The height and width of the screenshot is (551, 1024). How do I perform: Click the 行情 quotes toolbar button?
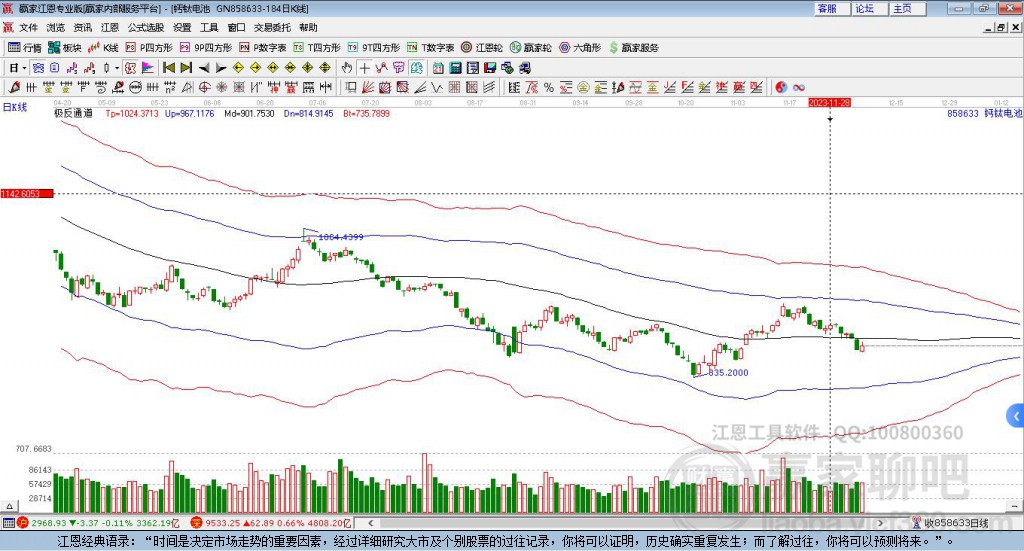(25, 48)
